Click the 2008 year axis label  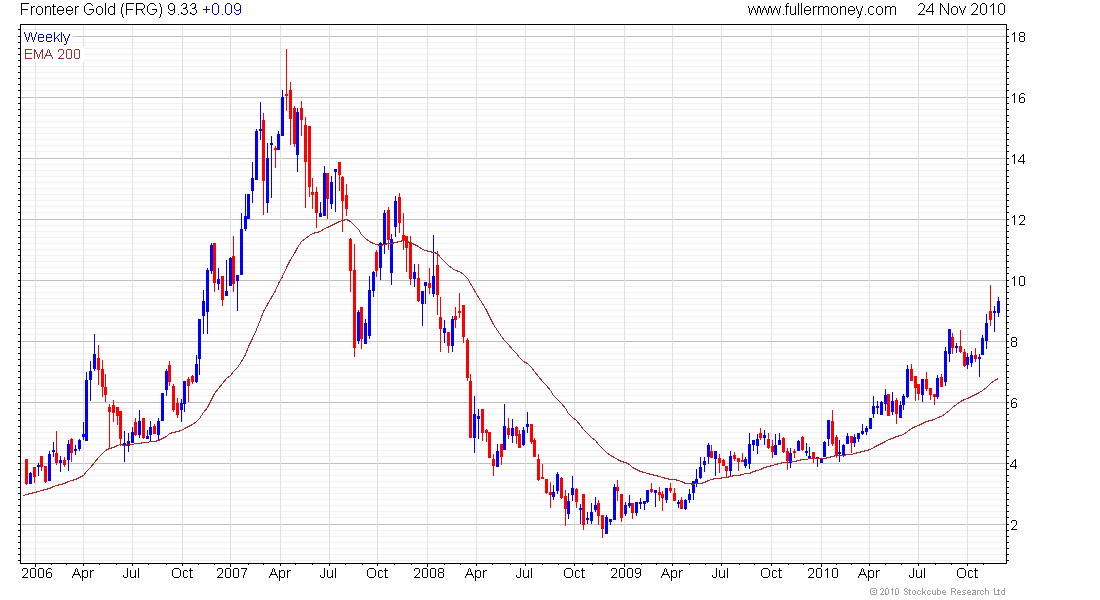point(429,573)
